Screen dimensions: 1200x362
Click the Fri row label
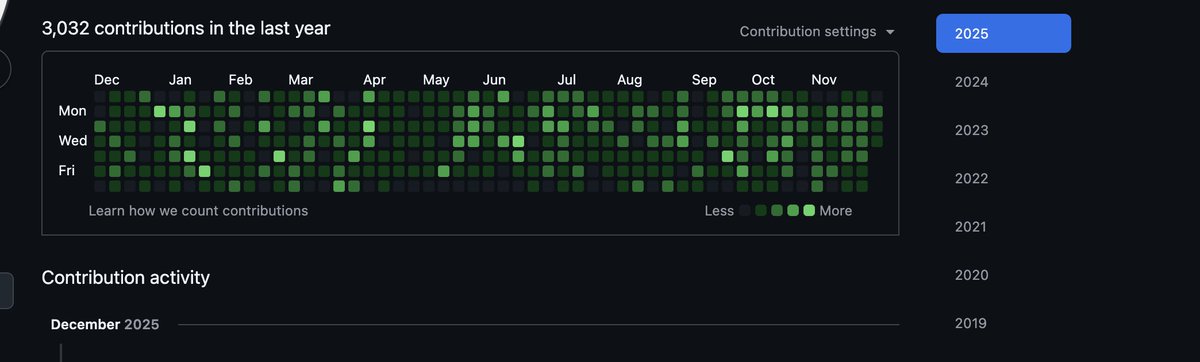(67, 171)
